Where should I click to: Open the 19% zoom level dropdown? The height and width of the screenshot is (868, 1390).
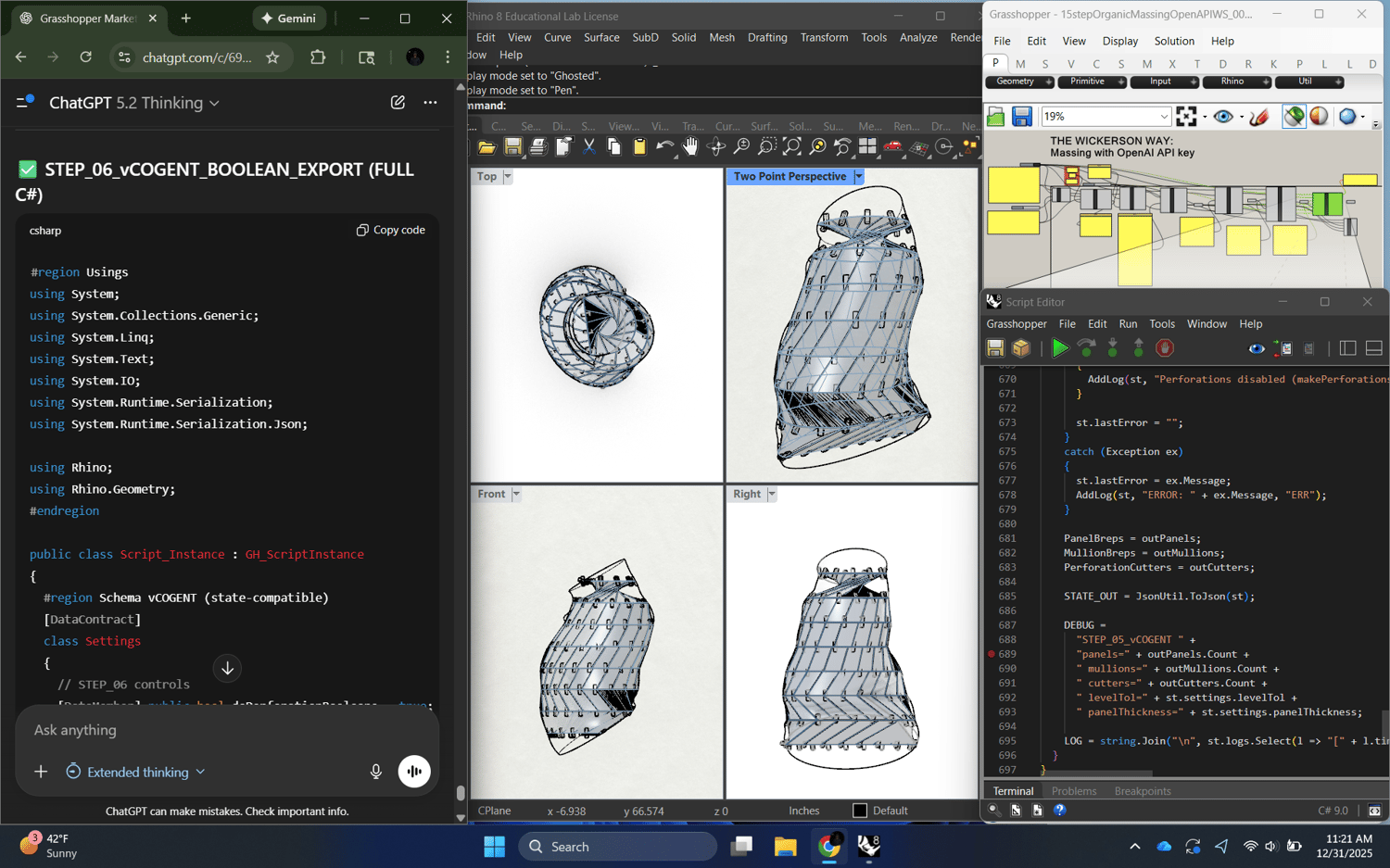pyautogui.click(x=1164, y=117)
